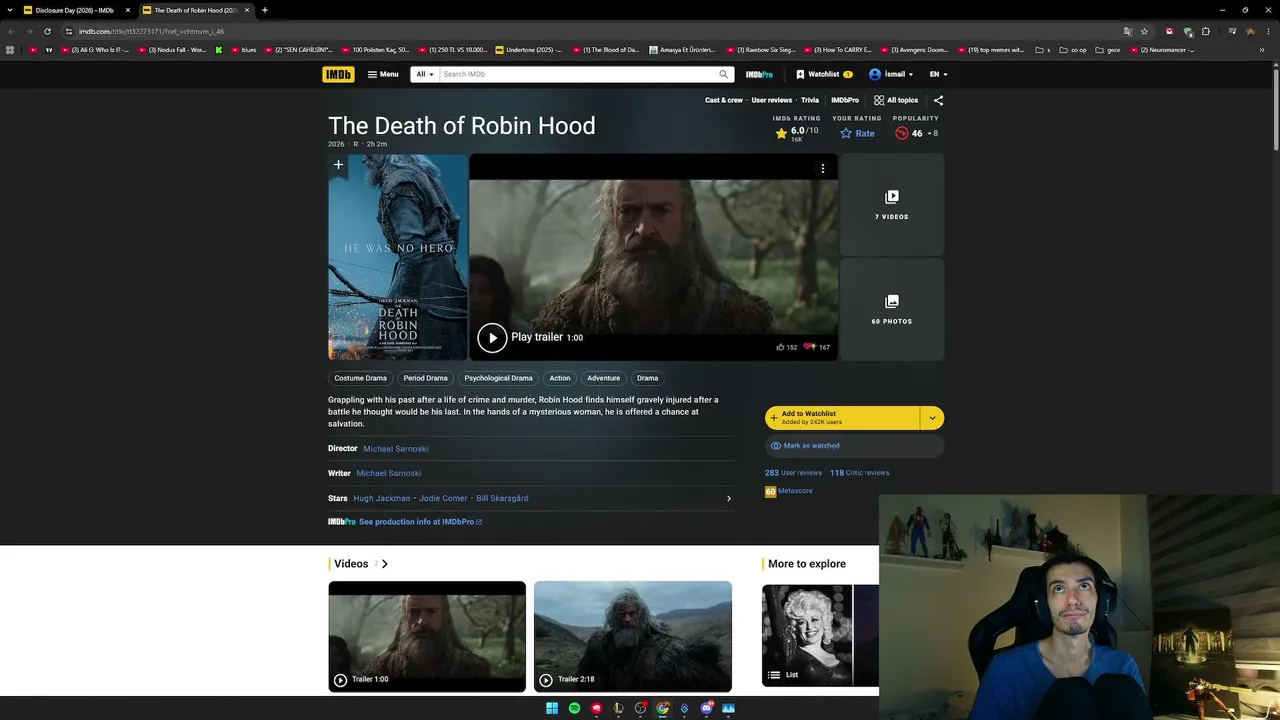
Task: Open the EN language selector
Action: click(x=938, y=74)
